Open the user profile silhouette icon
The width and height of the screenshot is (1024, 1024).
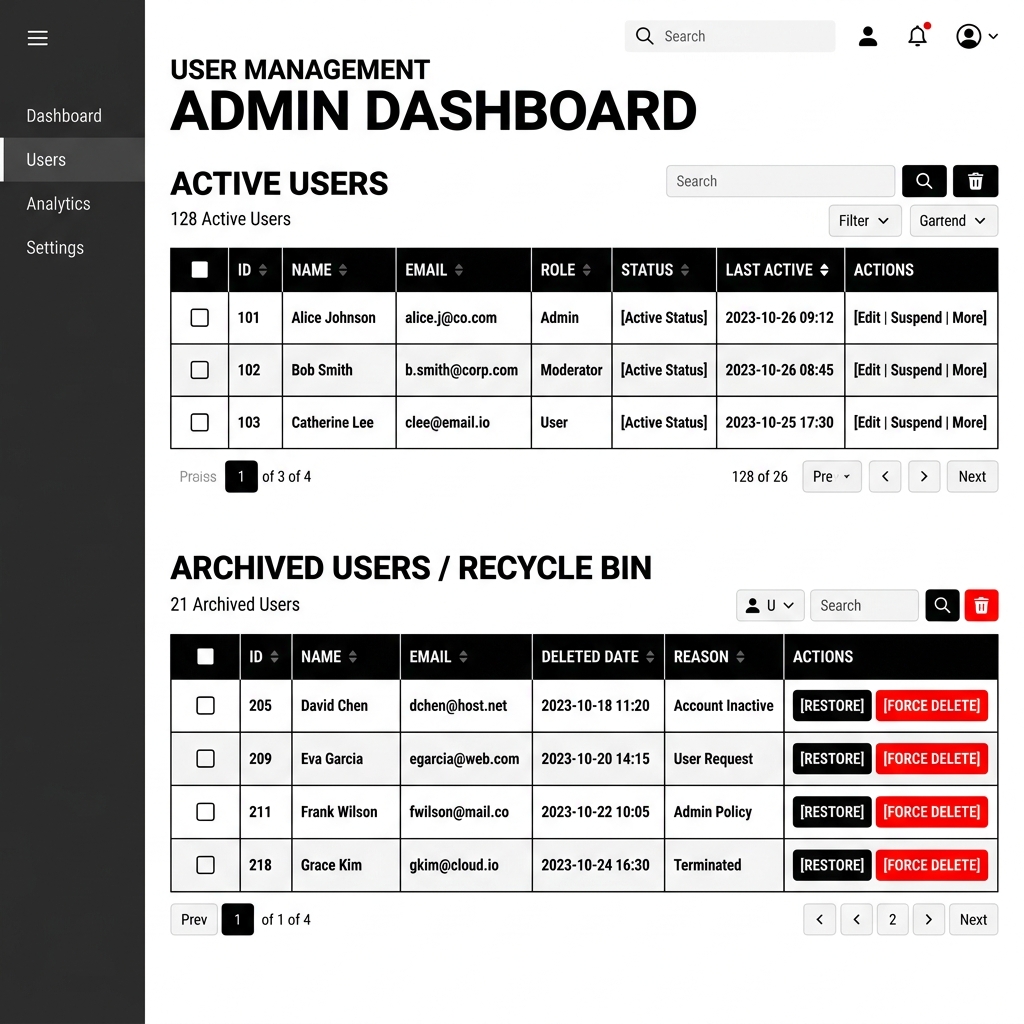click(x=867, y=36)
